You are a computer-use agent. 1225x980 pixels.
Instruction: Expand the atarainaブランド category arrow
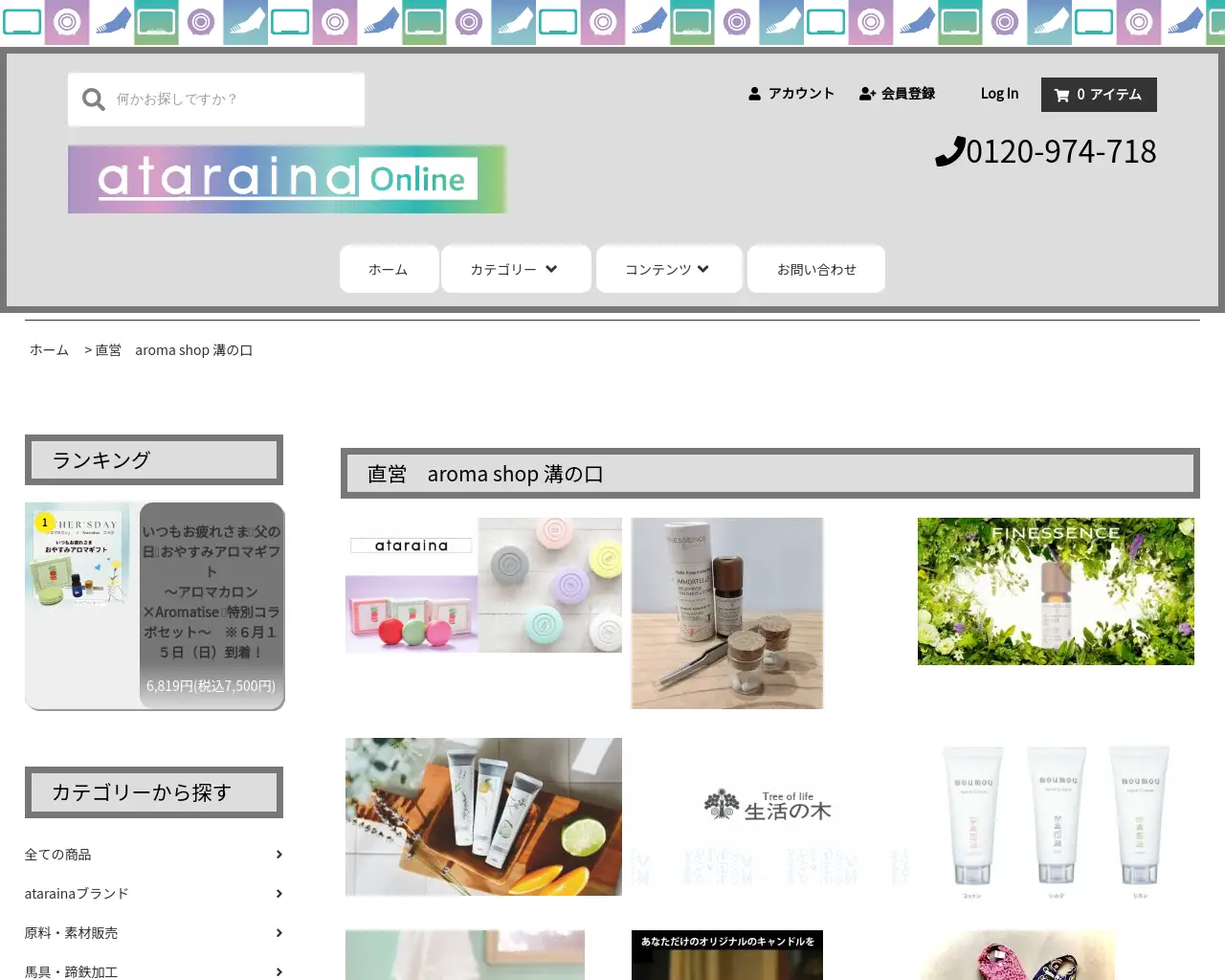tap(278, 893)
